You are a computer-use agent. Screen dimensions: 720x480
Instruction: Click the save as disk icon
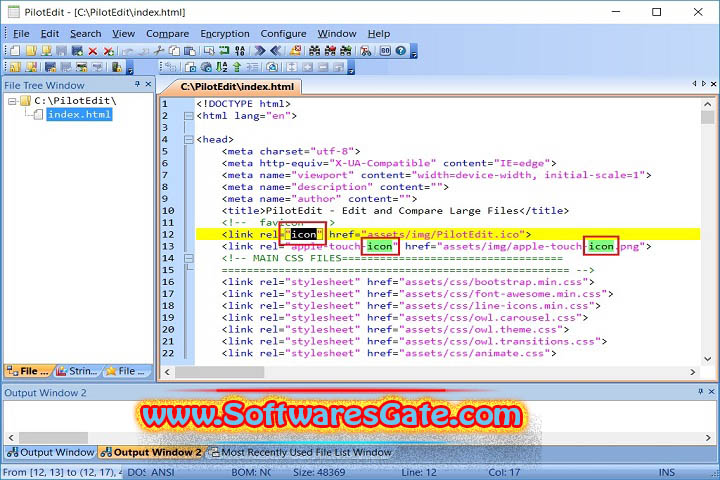point(77,51)
